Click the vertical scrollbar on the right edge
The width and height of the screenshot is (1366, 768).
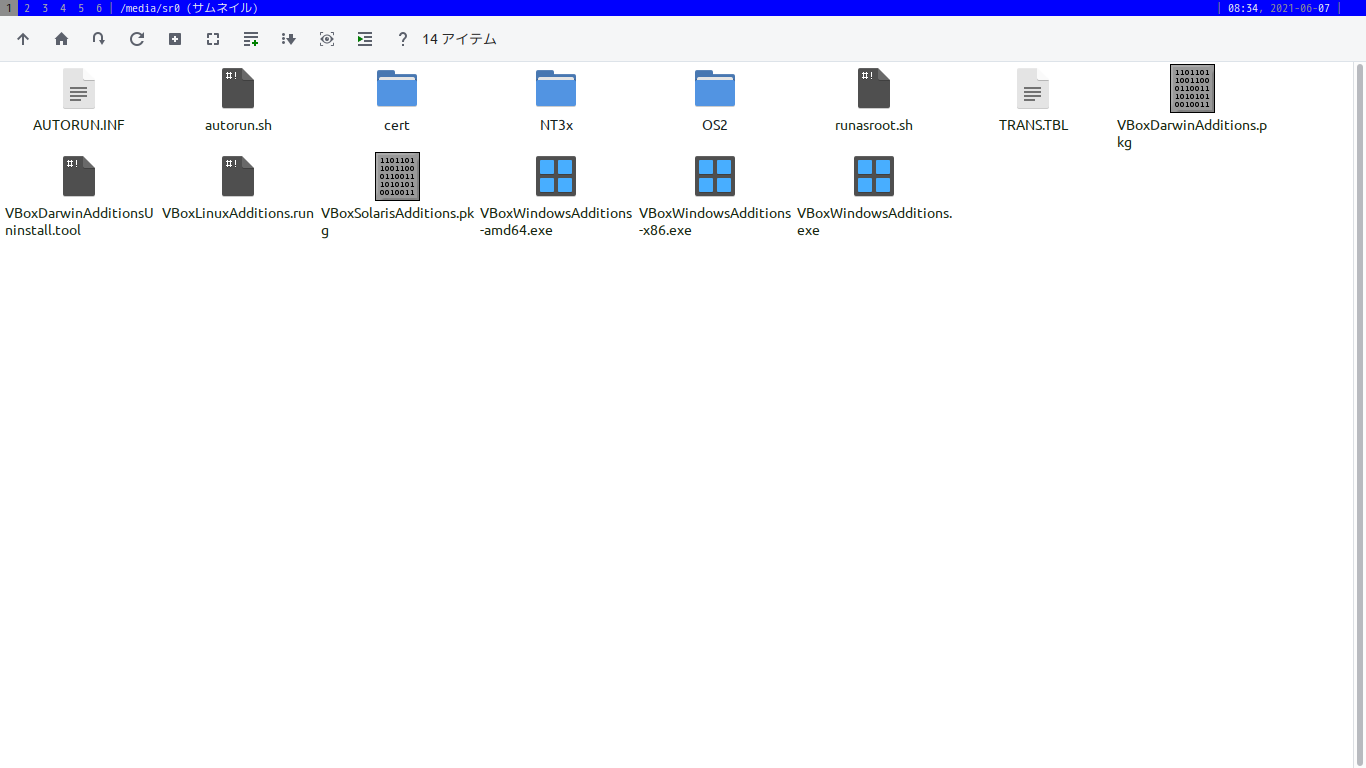[x=1360, y=414]
